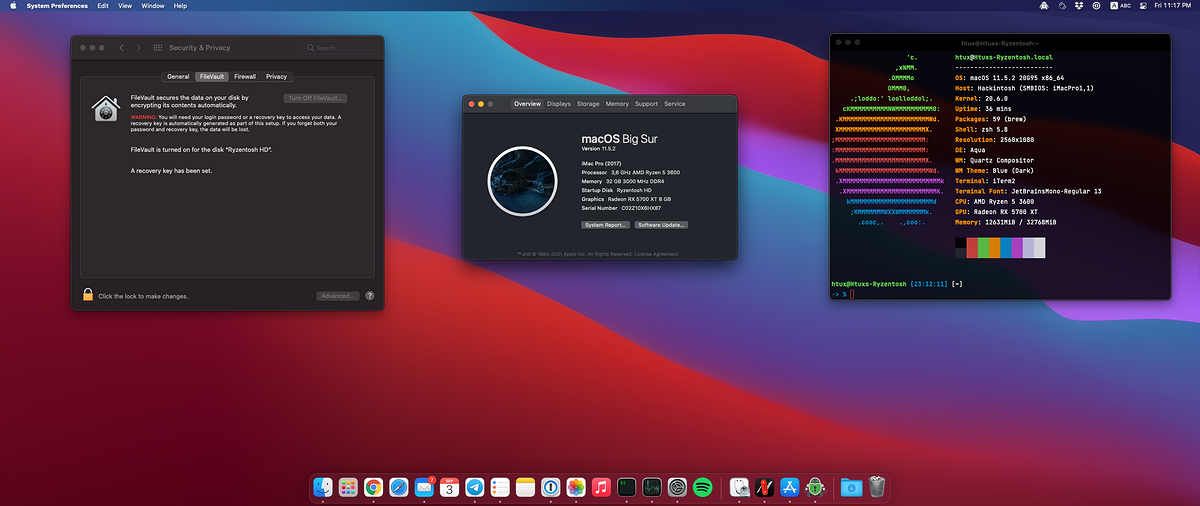This screenshot has height=506, width=1200.
Task: Click the lock icon to make changes
Action: (x=88, y=295)
